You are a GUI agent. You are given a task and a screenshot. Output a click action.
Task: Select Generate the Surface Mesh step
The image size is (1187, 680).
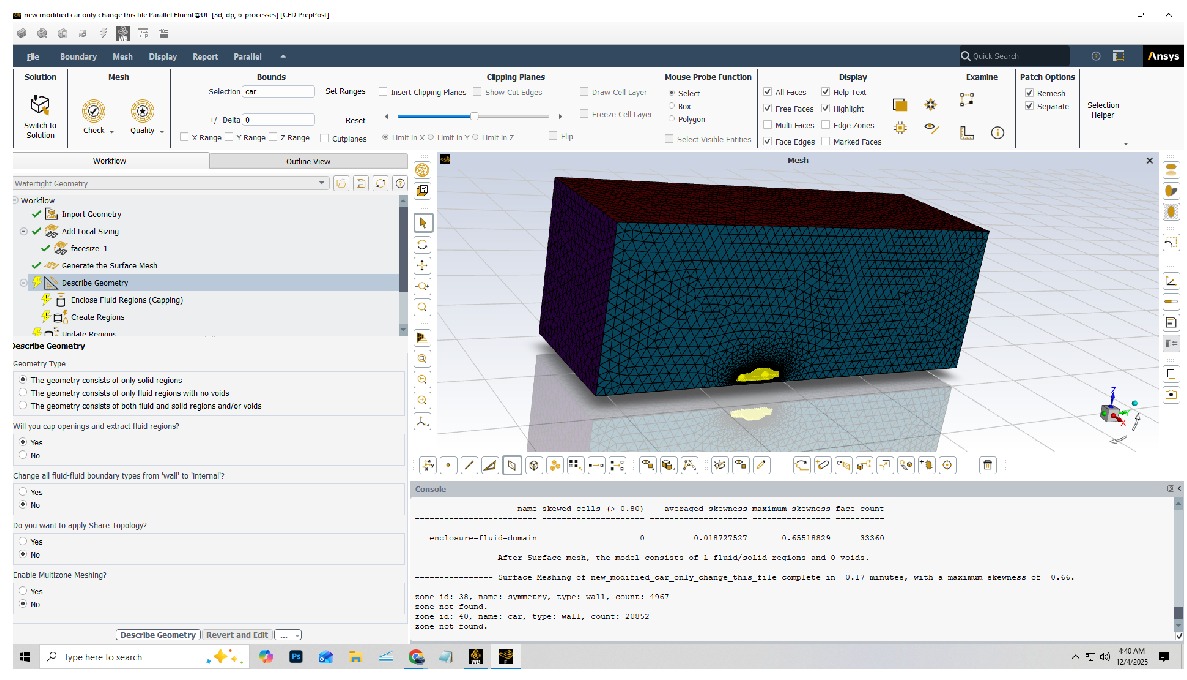click(x=109, y=265)
